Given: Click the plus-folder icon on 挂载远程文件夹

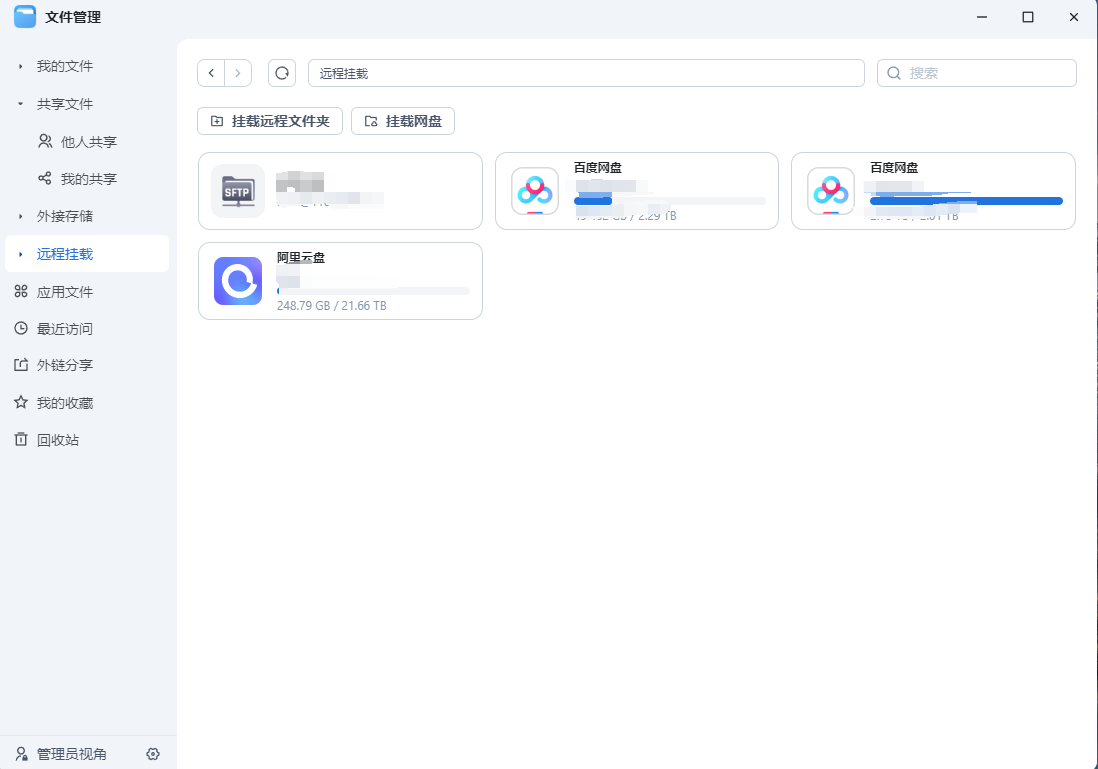Looking at the screenshot, I should coord(217,121).
